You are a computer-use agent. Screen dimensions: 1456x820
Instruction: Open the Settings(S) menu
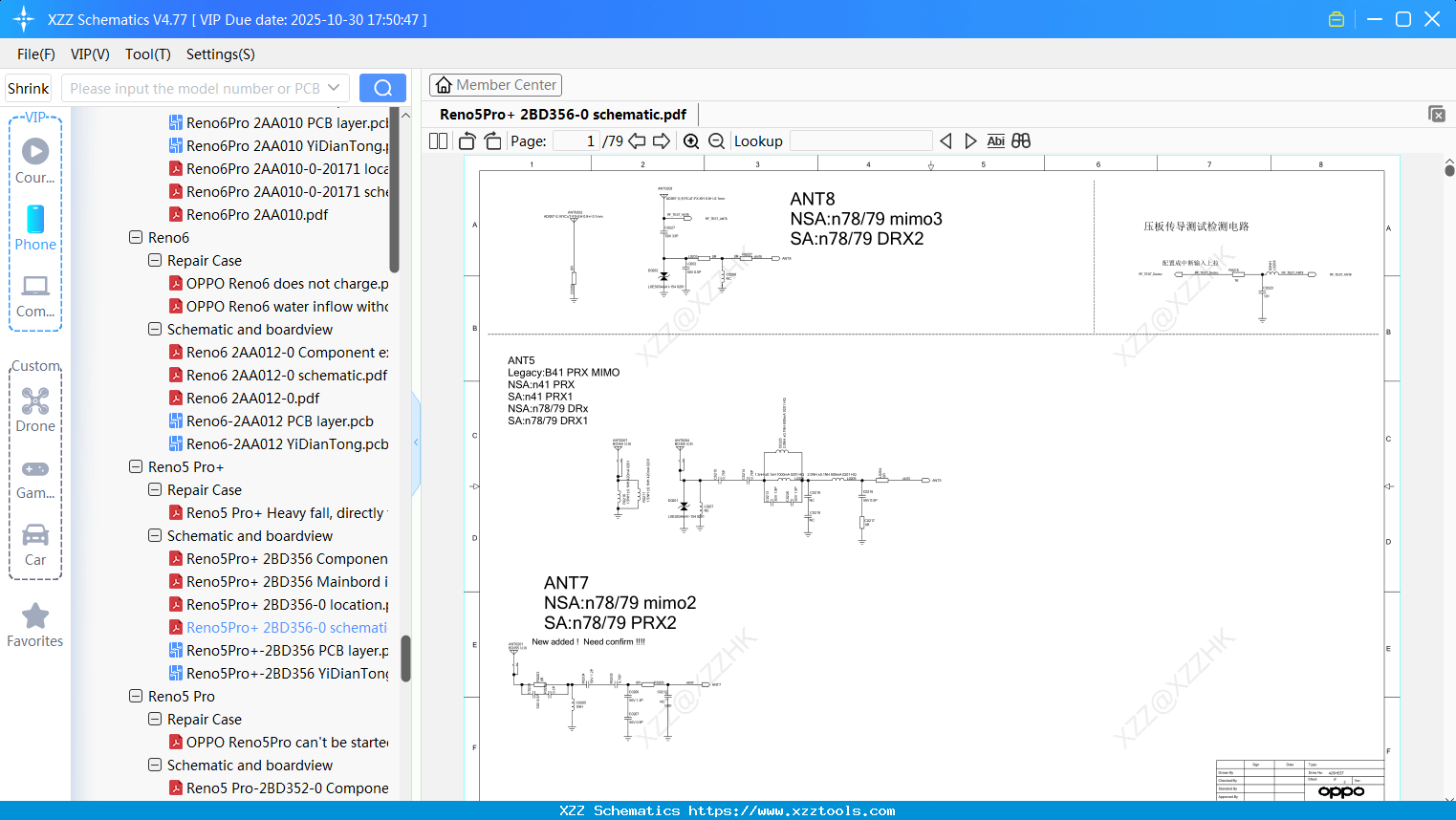[x=220, y=54]
